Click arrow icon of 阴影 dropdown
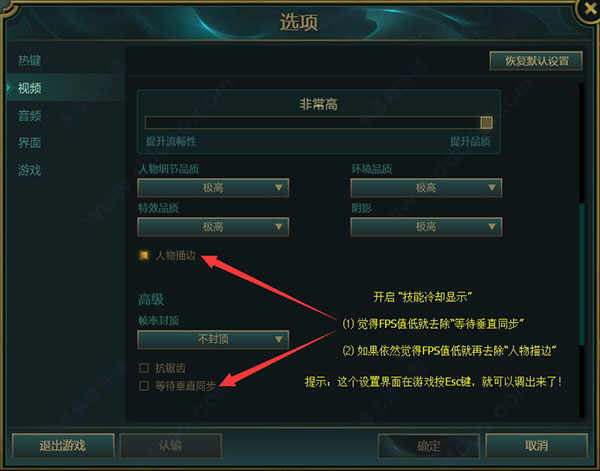Screen dimensions: 600x471 pyautogui.click(x=492, y=227)
